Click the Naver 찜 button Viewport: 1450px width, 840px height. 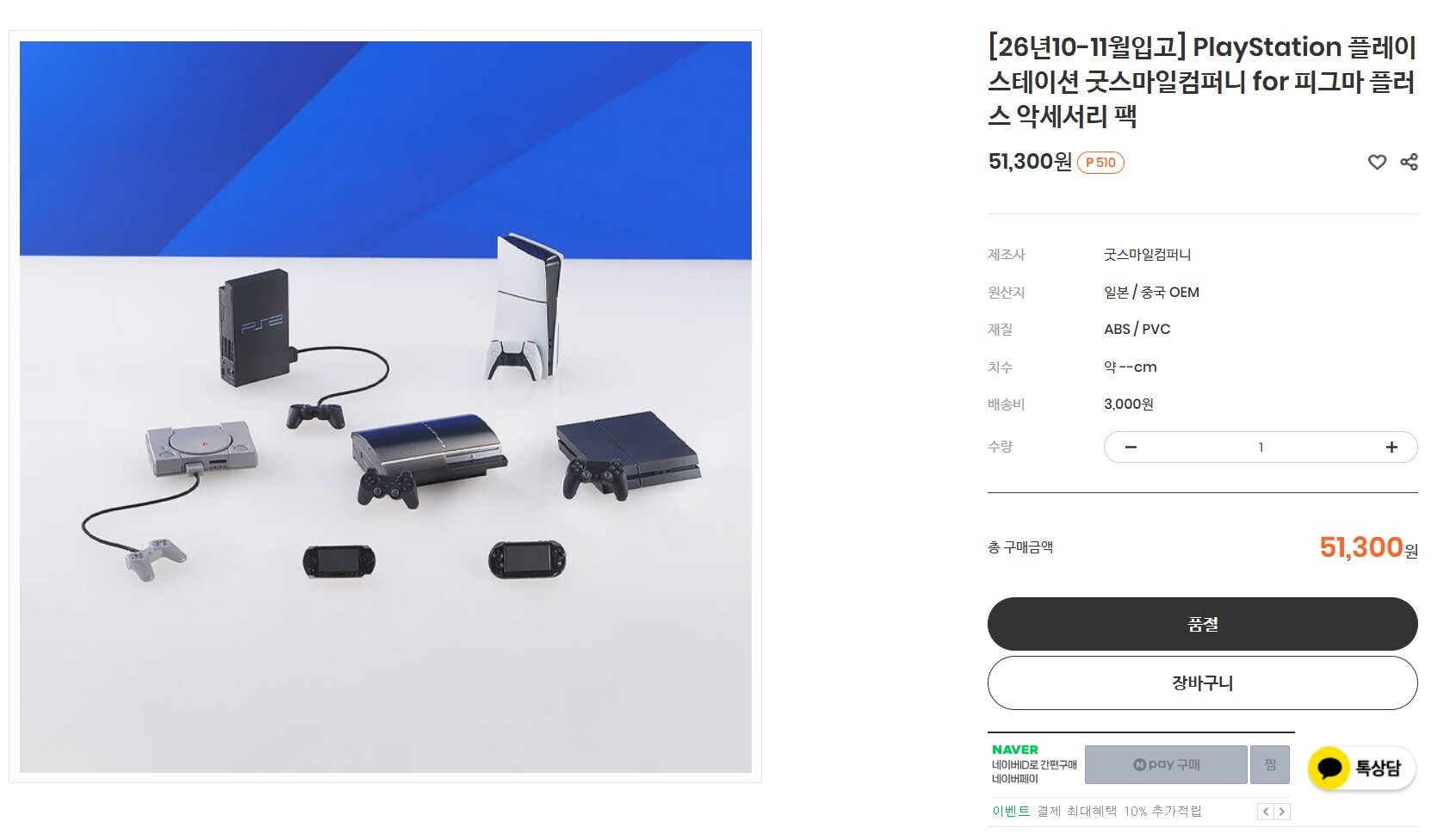point(1270,764)
